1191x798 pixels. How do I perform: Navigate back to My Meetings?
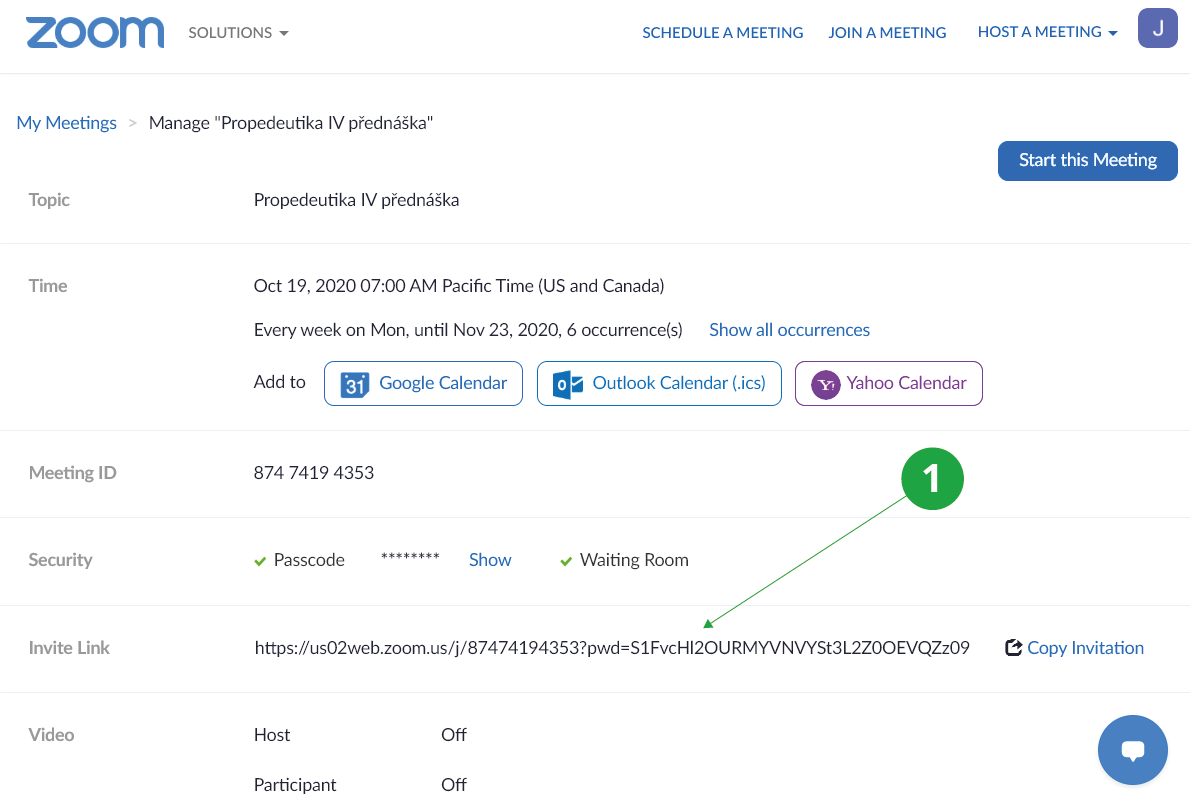point(67,123)
